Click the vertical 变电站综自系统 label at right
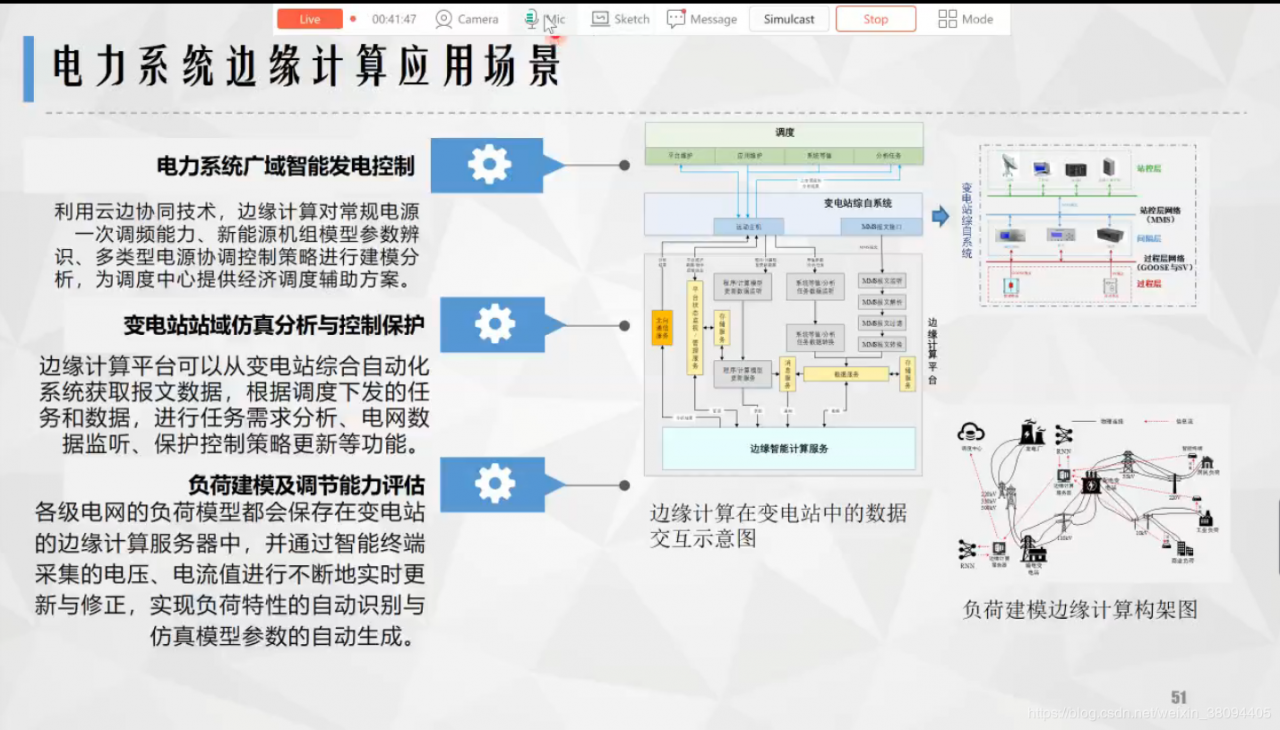 pos(966,220)
